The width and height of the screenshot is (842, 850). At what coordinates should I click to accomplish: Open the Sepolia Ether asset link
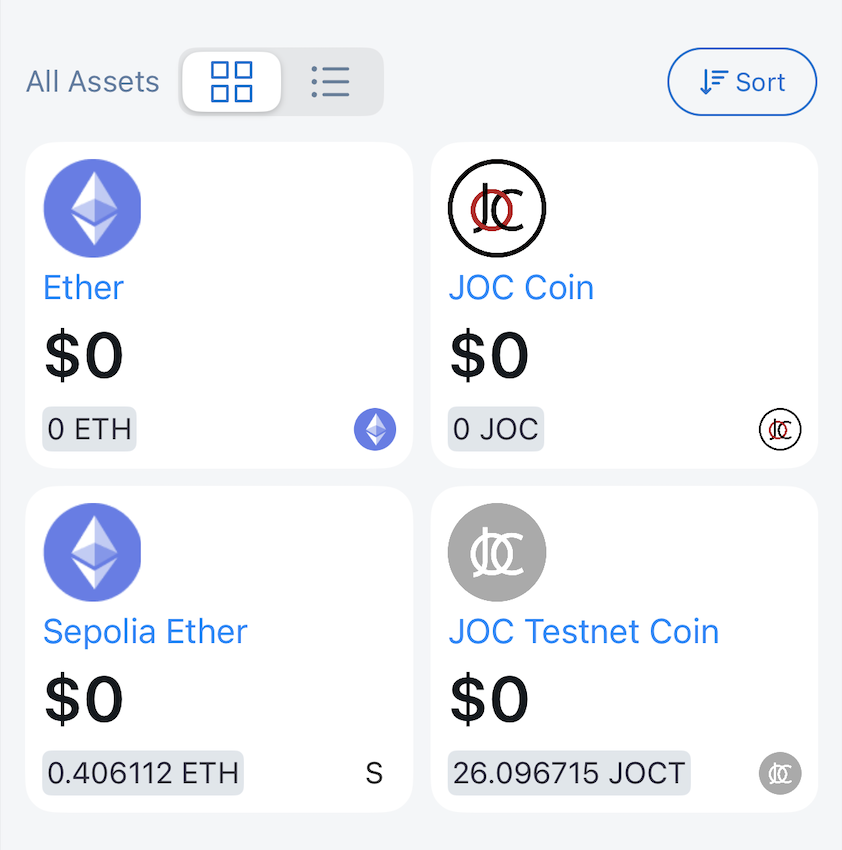145,632
